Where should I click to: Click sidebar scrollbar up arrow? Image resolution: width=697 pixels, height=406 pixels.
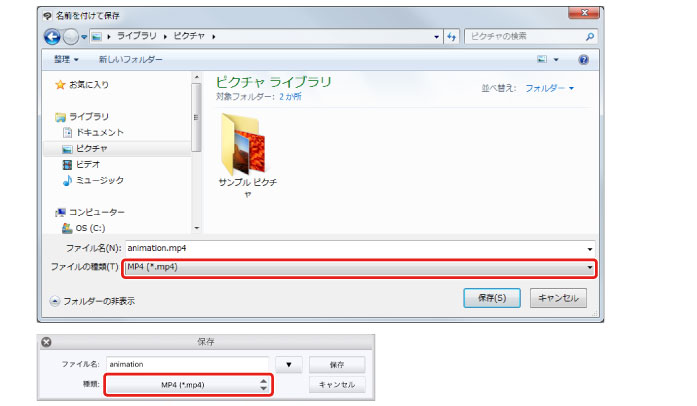(x=196, y=77)
